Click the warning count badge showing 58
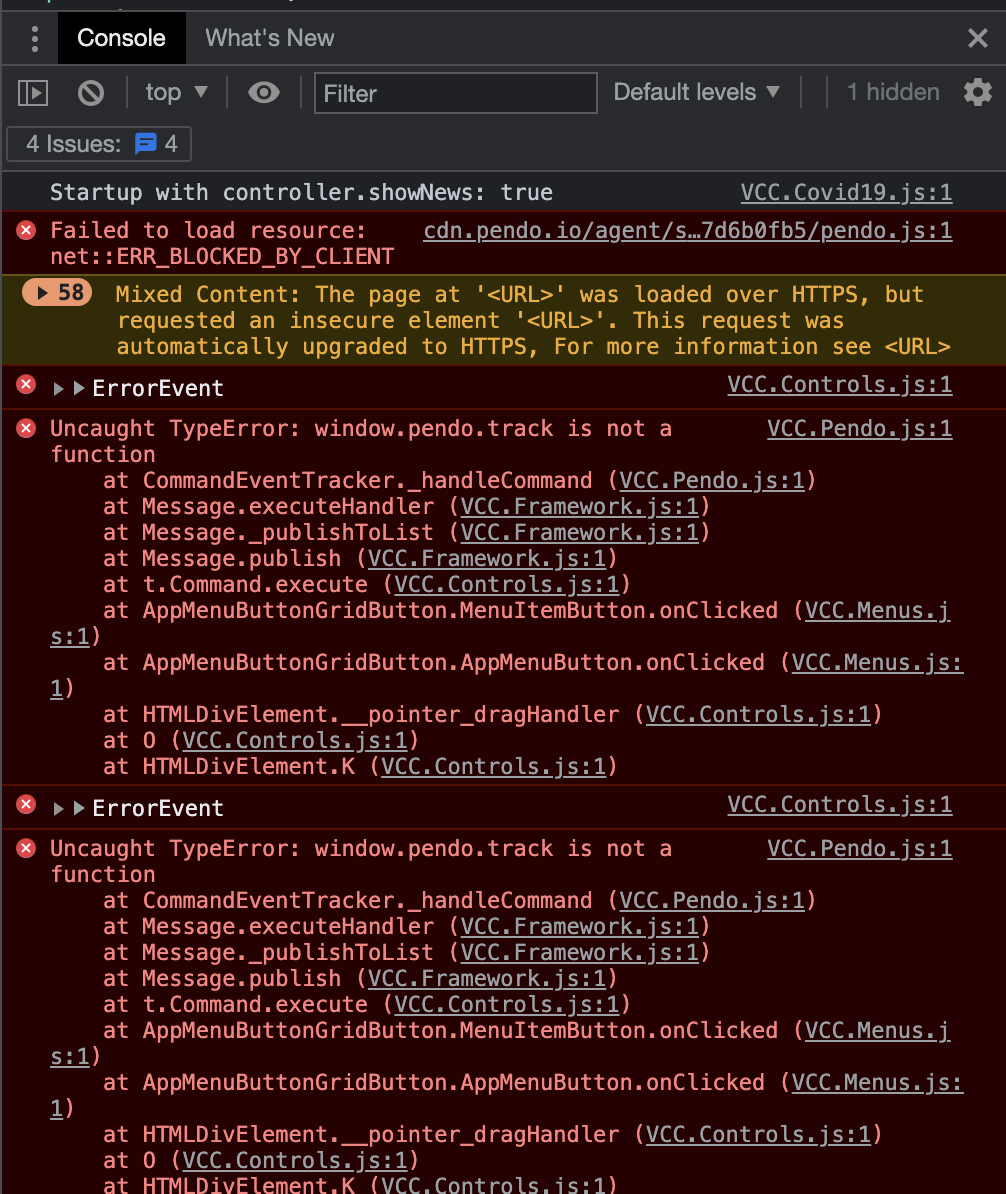Image resolution: width=1006 pixels, height=1194 pixels. tap(56, 294)
